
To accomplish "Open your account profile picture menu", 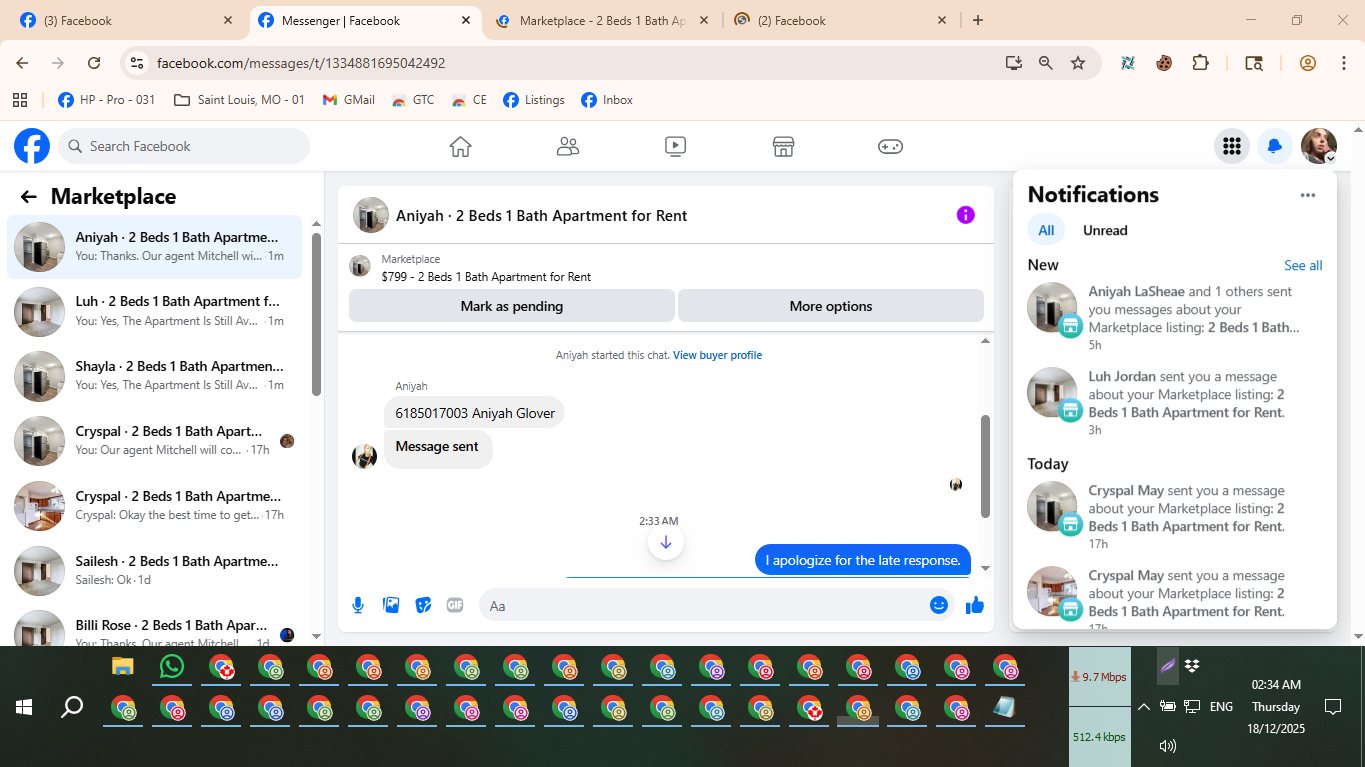I will (x=1319, y=146).
